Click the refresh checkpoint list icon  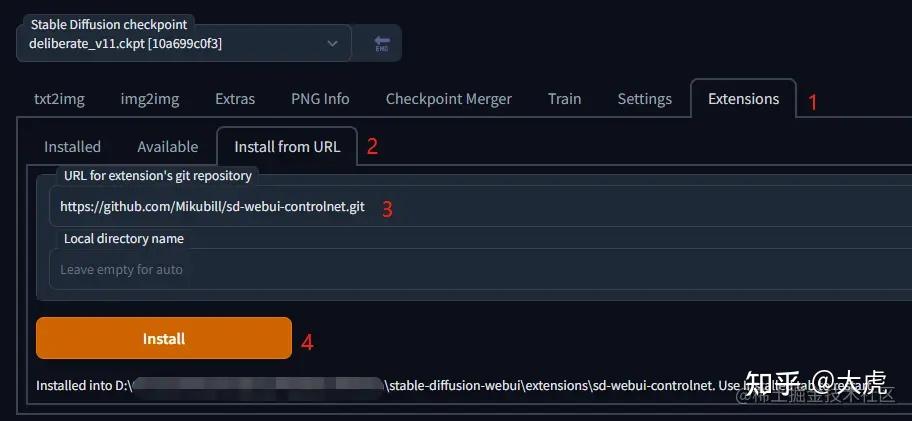point(381,45)
